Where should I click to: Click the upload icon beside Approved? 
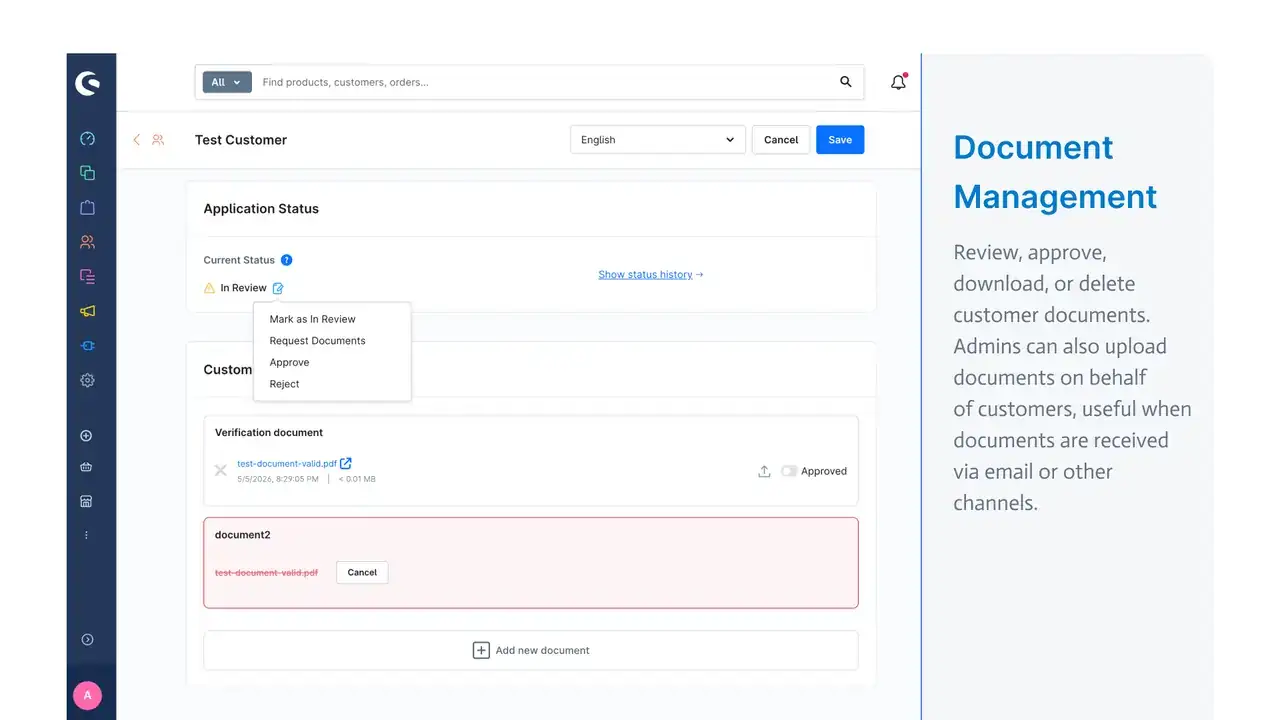tap(764, 471)
